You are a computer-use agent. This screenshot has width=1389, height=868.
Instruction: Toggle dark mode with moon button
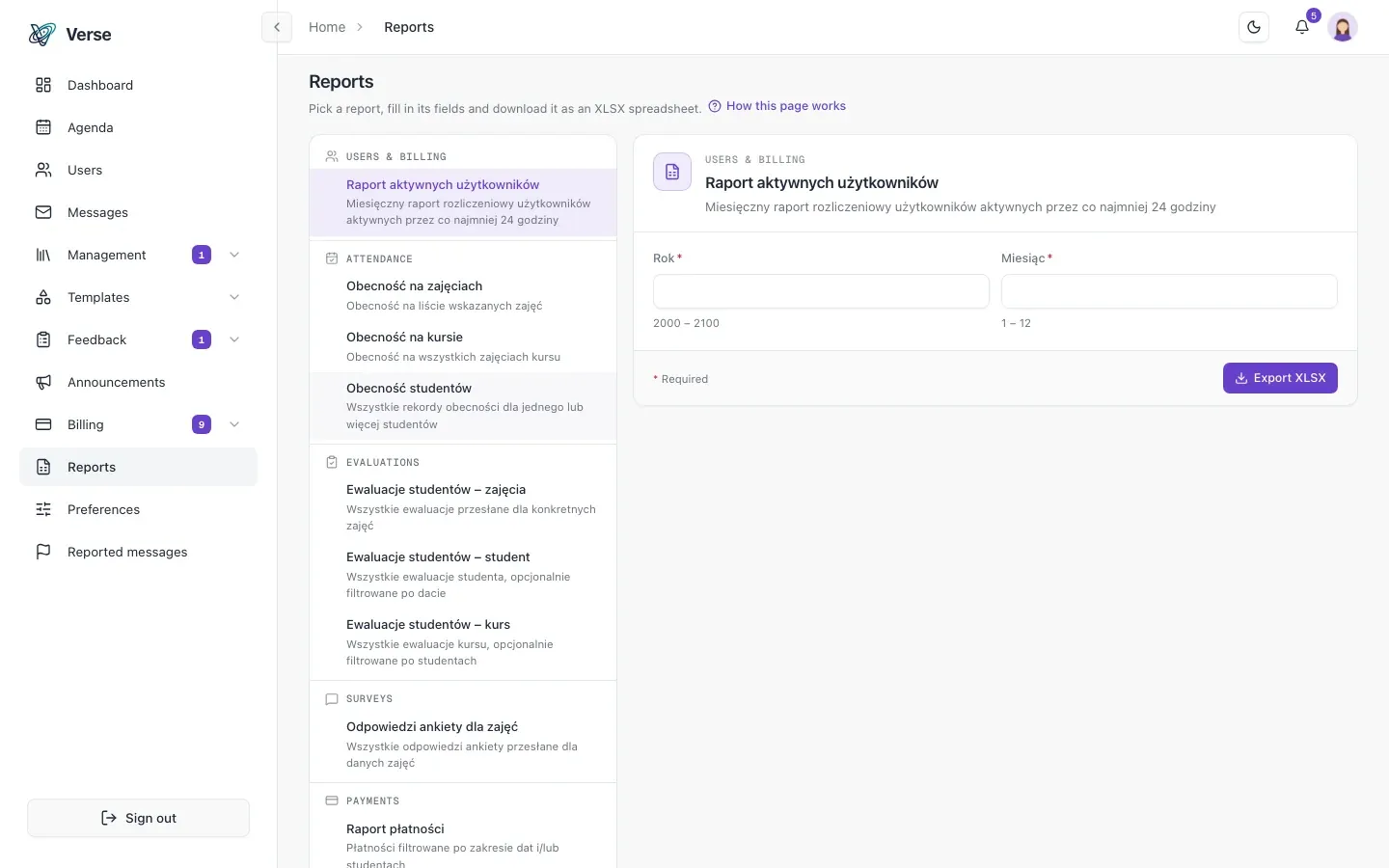[x=1254, y=27]
